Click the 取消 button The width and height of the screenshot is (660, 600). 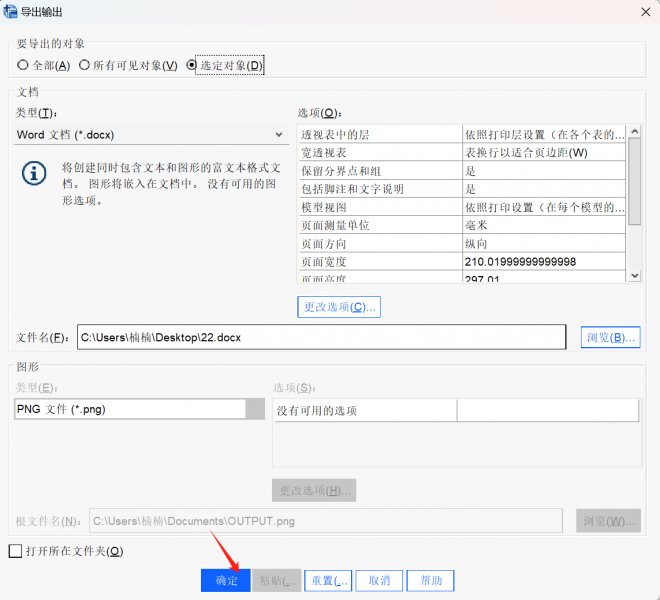[x=379, y=581]
